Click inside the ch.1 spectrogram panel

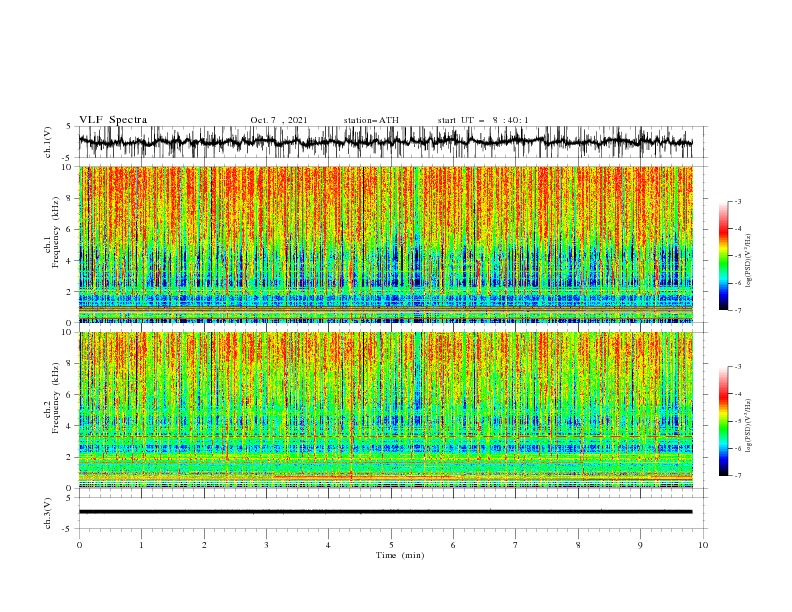pos(385,244)
